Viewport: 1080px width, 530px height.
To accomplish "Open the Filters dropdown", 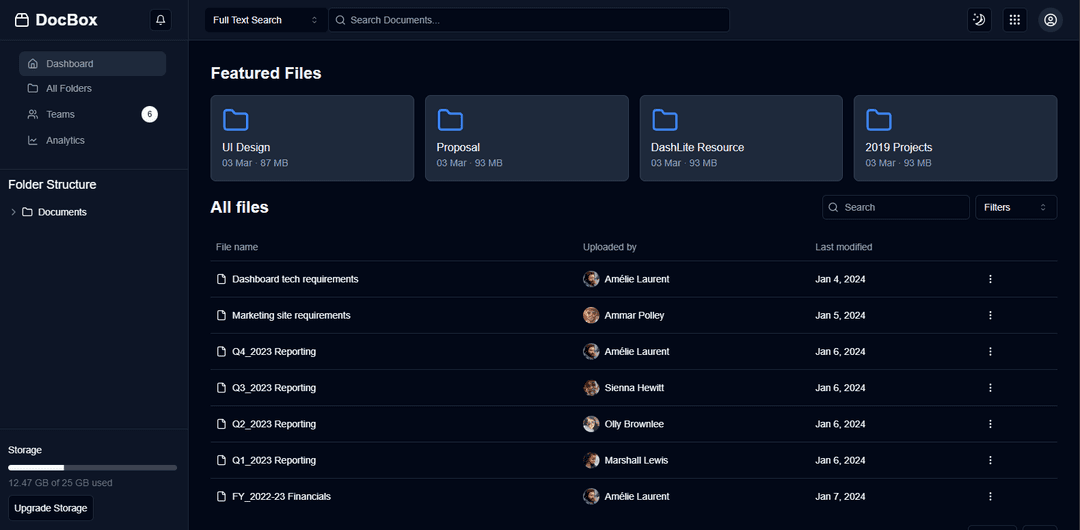I will pyautogui.click(x=1015, y=207).
